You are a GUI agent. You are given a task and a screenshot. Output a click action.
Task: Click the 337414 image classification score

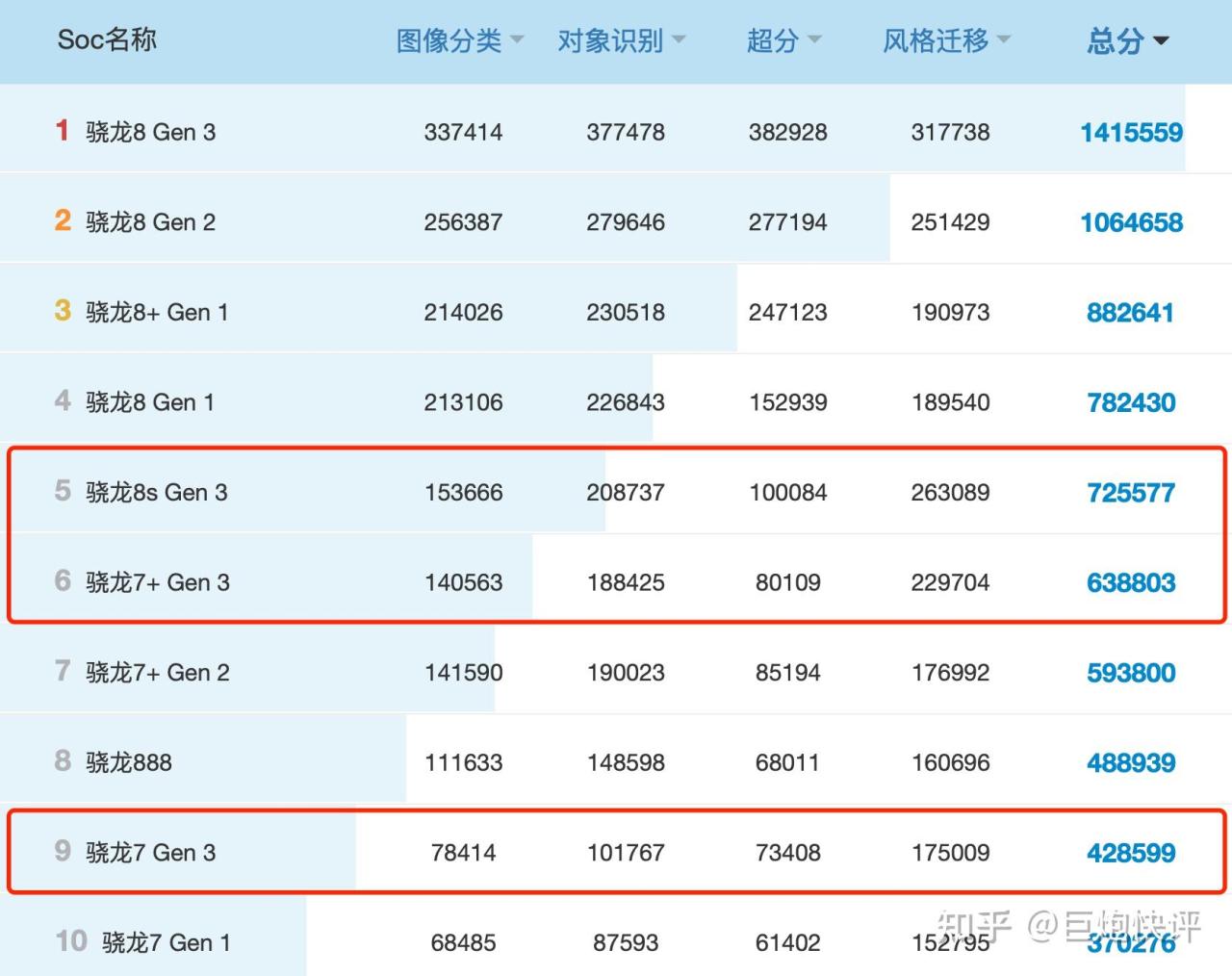(x=463, y=132)
